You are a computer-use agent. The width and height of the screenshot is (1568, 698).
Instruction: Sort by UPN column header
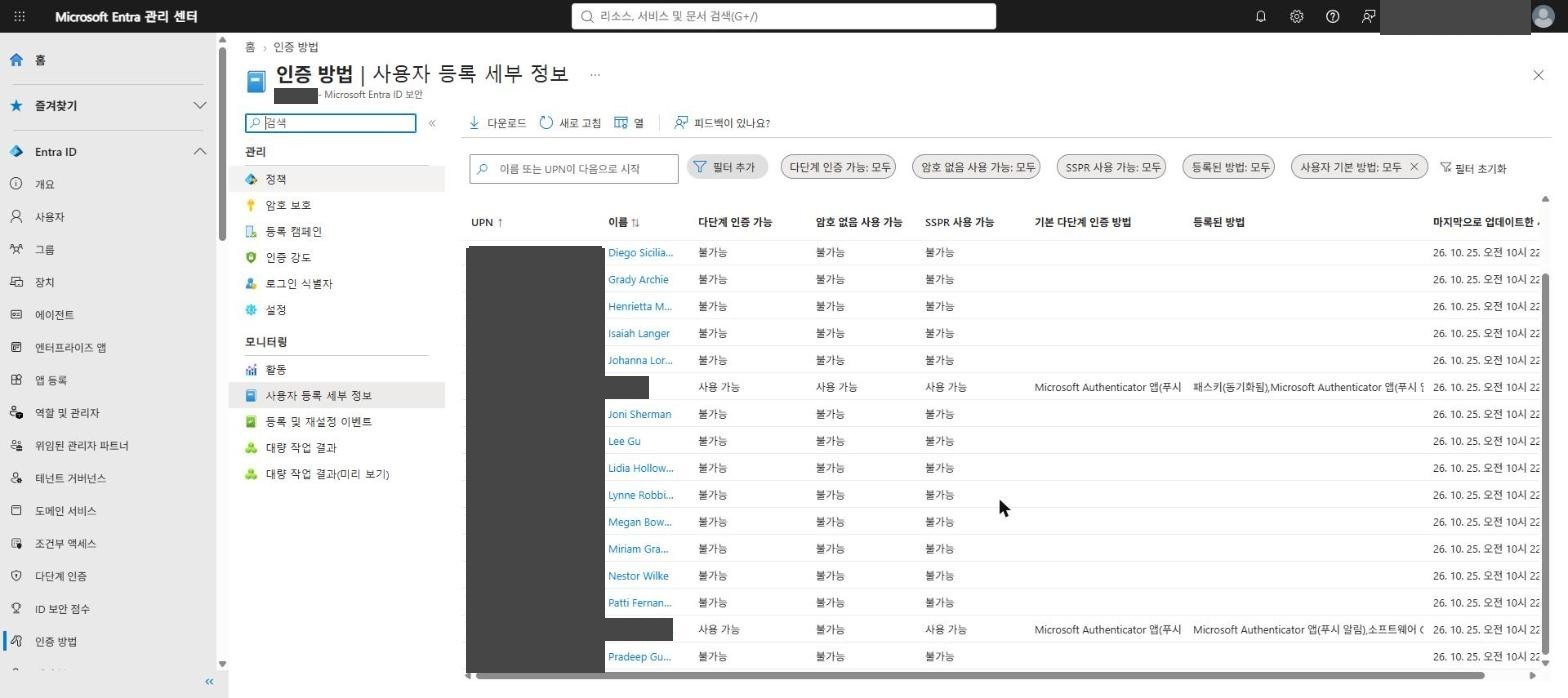[487, 222]
